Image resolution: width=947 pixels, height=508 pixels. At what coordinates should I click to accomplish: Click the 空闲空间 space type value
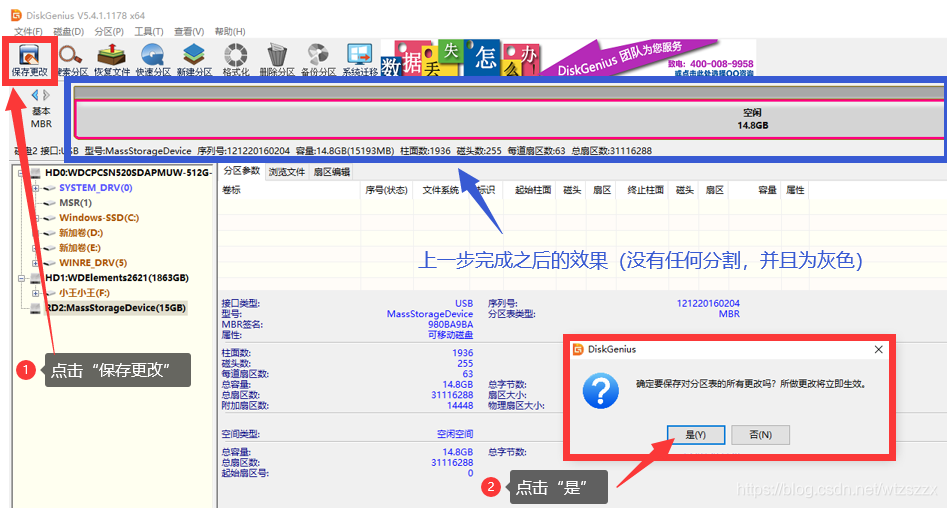coord(455,434)
